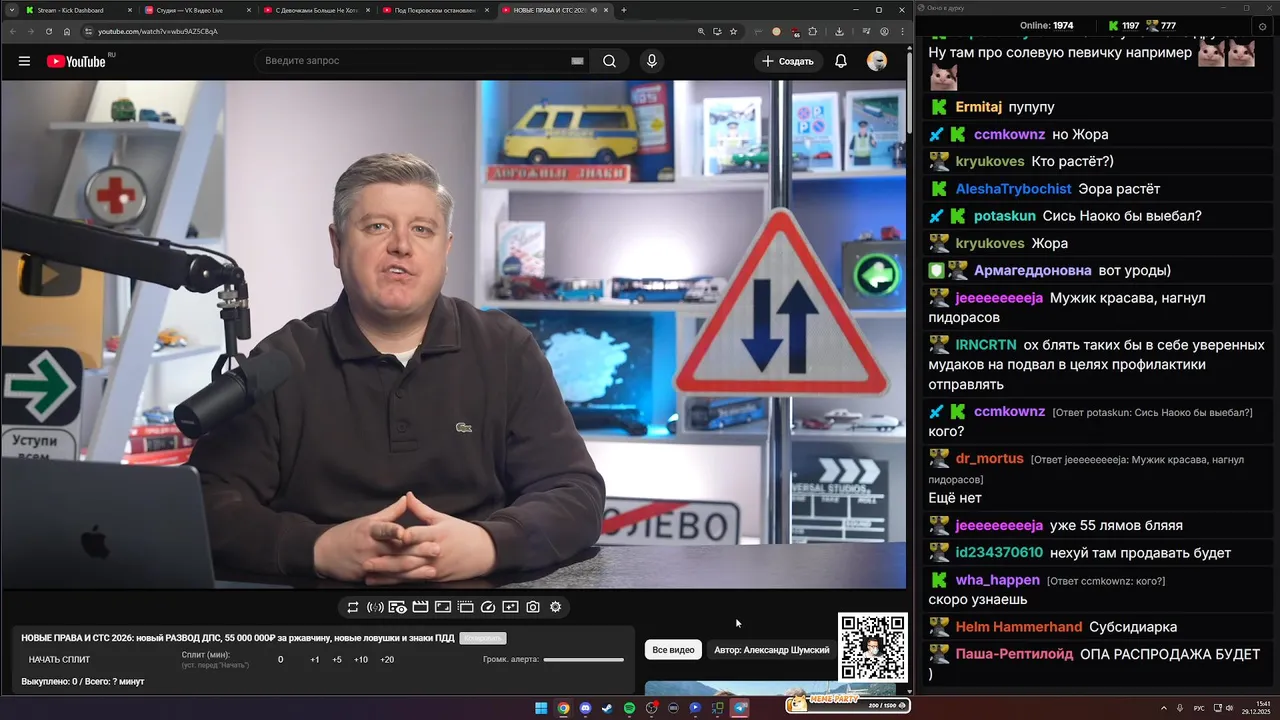Open extension settings gear under the video

[556, 607]
